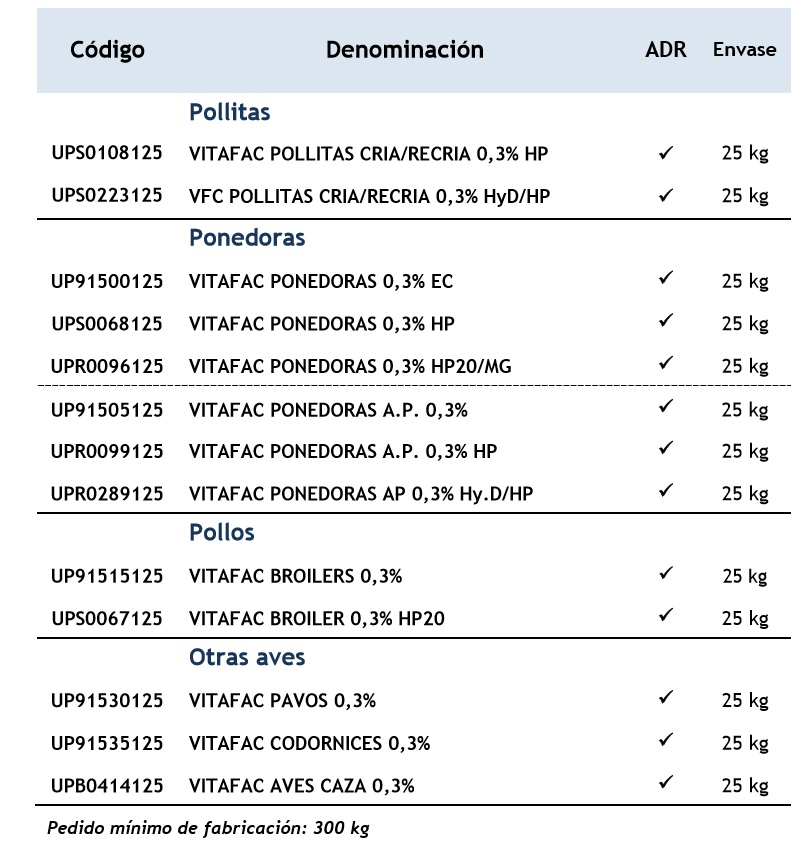This screenshot has height=868, width=811.
Task: Click the checkmark in the UPR0096125 row
Action: click(665, 362)
